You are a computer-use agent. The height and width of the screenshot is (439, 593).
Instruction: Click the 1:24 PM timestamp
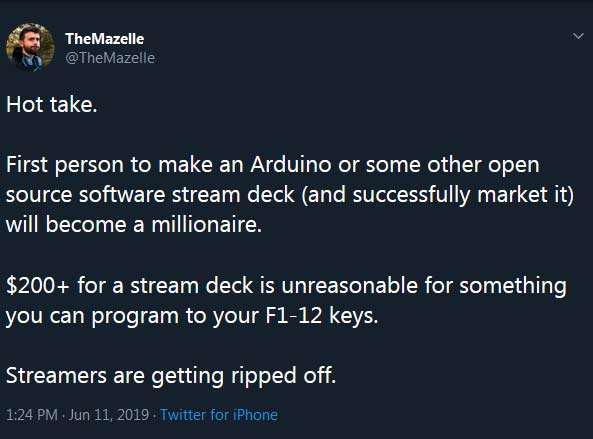click(x=32, y=415)
